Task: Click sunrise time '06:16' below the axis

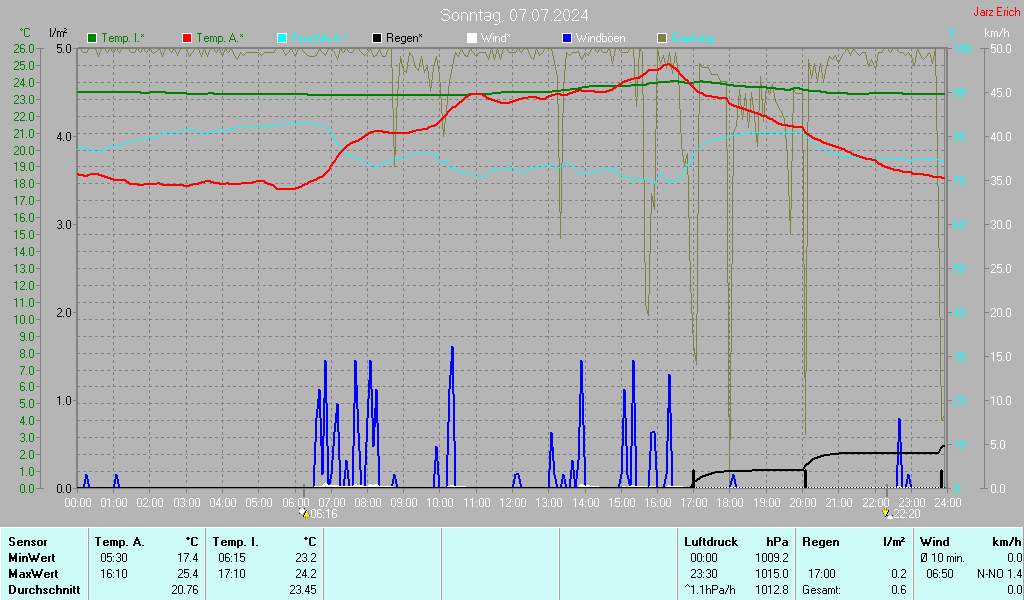Action: point(324,514)
